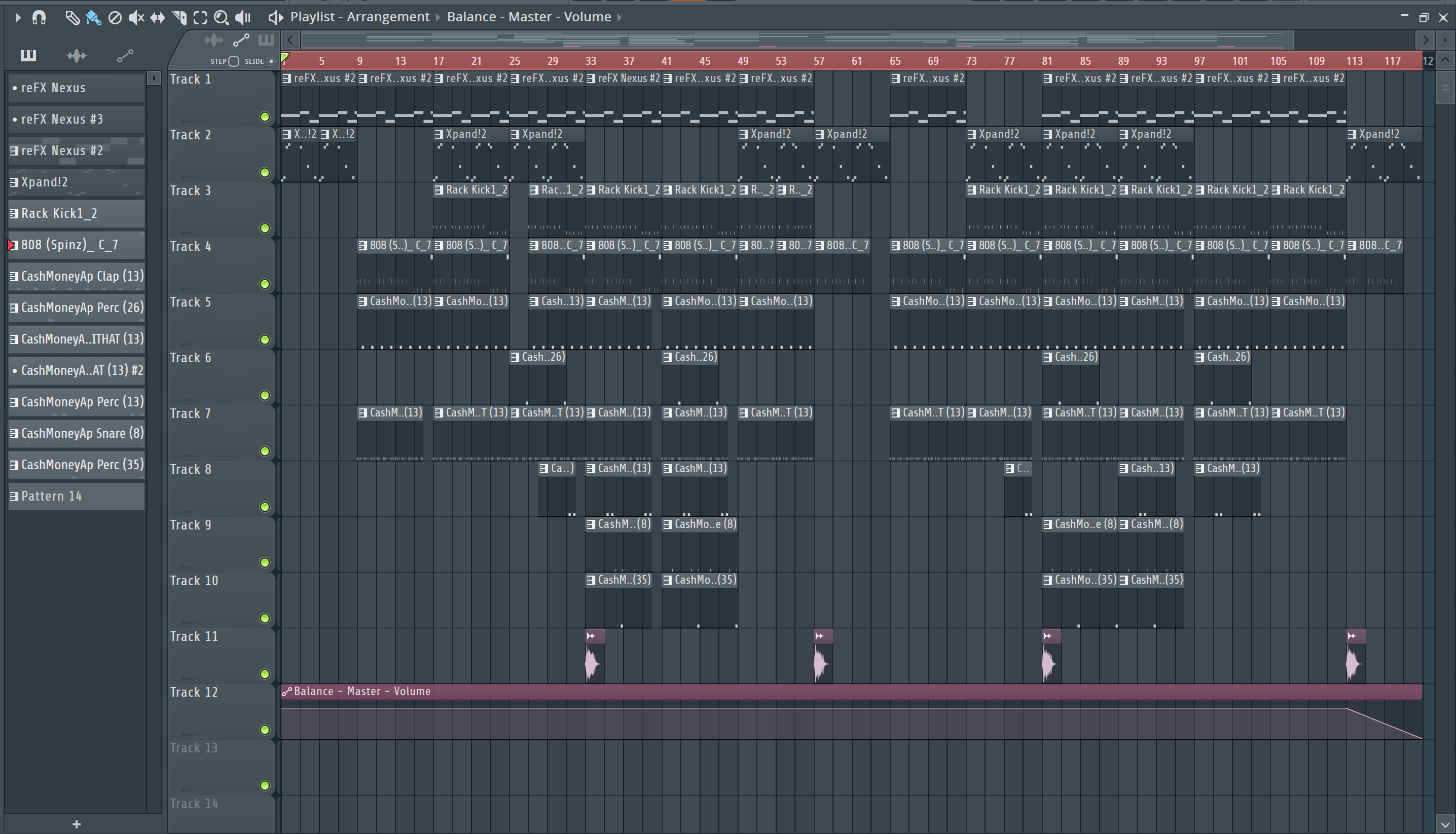The height and width of the screenshot is (834, 1456).
Task: Mute Track 12 with its green light
Action: [x=265, y=730]
